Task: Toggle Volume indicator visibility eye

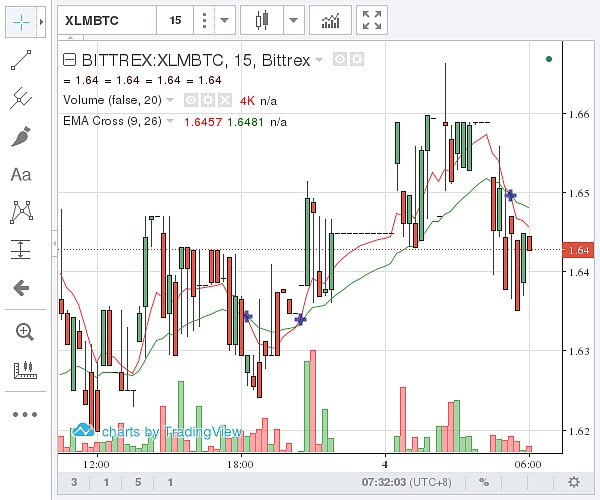Action: coord(191,100)
